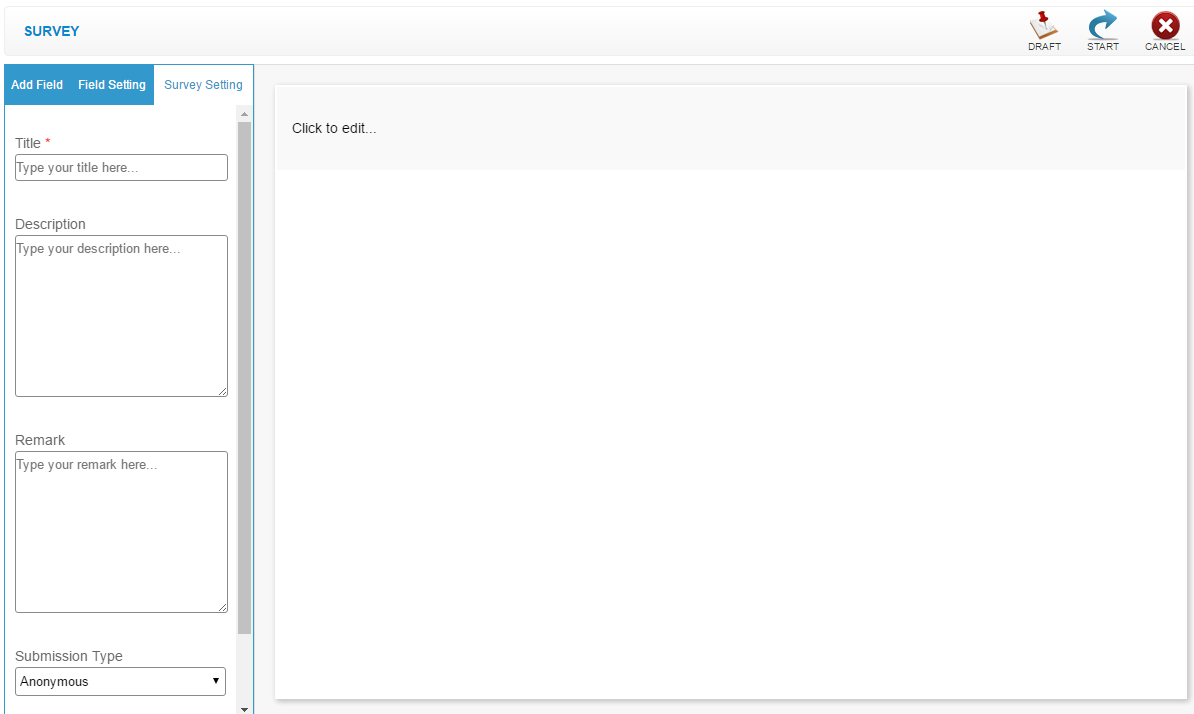
Task: Click the SURVEY page heading
Action: (x=52, y=31)
